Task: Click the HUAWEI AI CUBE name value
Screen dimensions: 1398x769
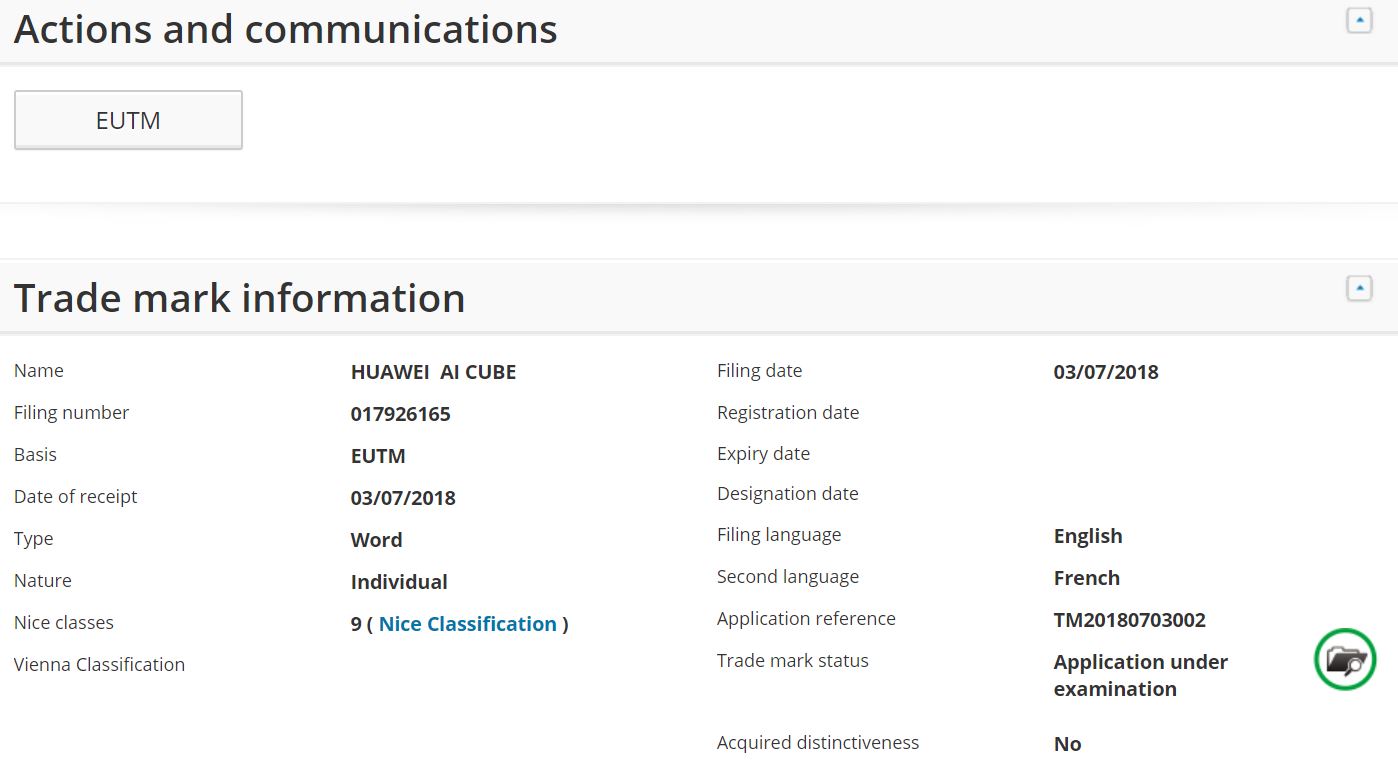Action: point(433,372)
